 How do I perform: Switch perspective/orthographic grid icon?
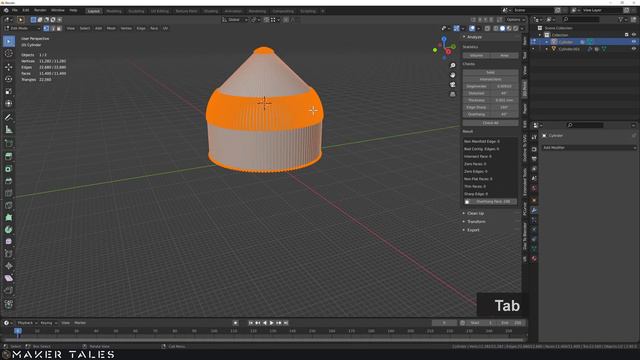452,94
